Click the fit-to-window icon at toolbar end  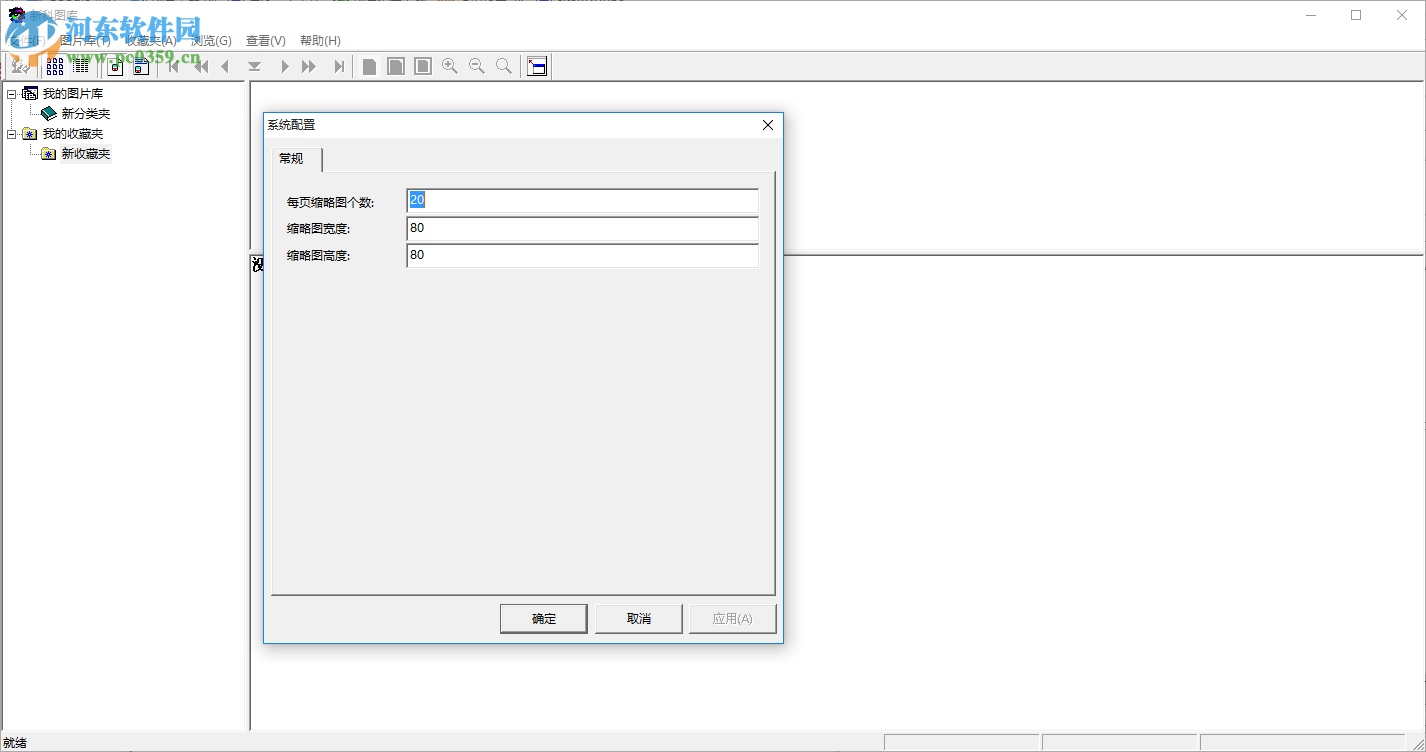point(536,66)
